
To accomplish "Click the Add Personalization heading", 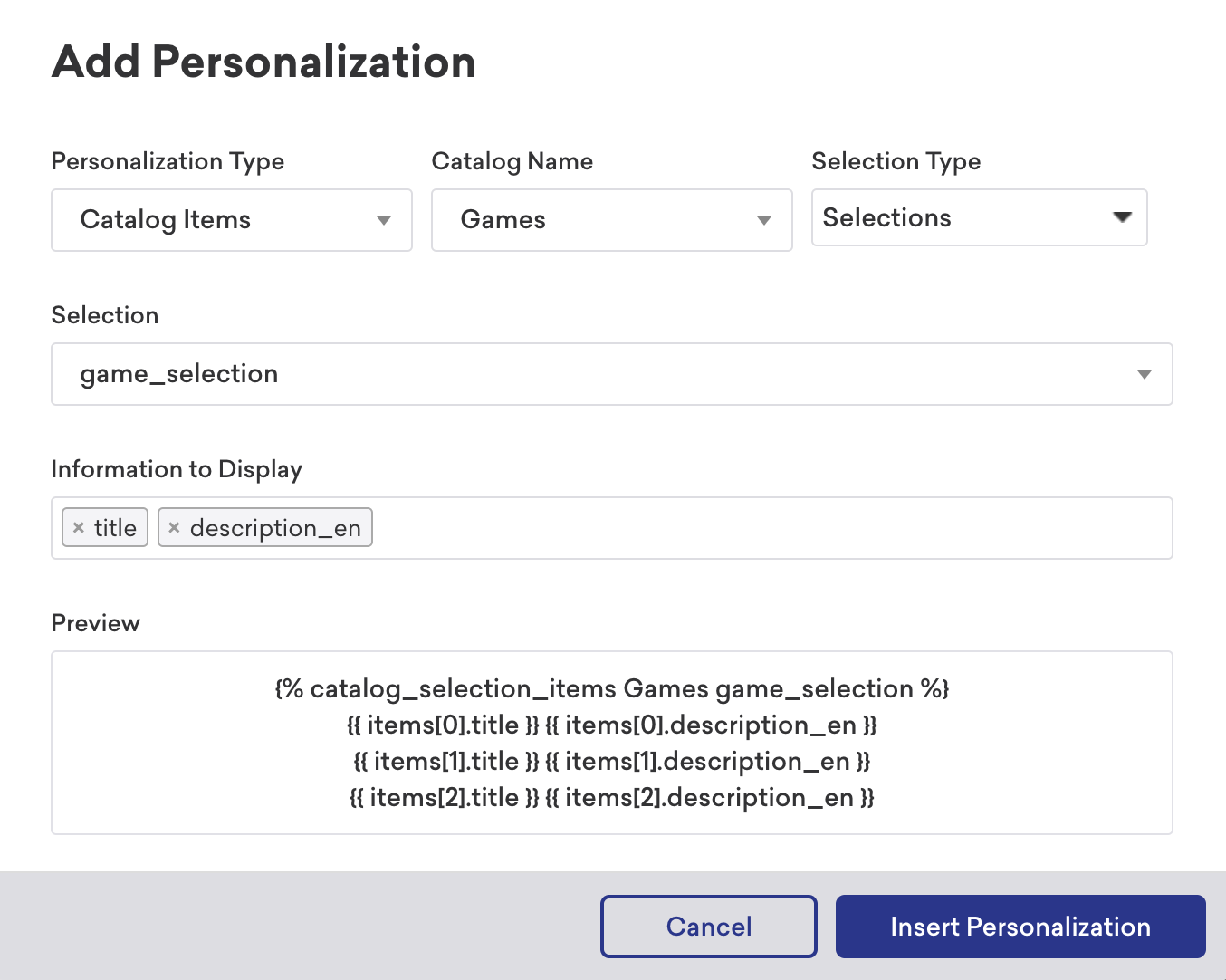I will (263, 62).
